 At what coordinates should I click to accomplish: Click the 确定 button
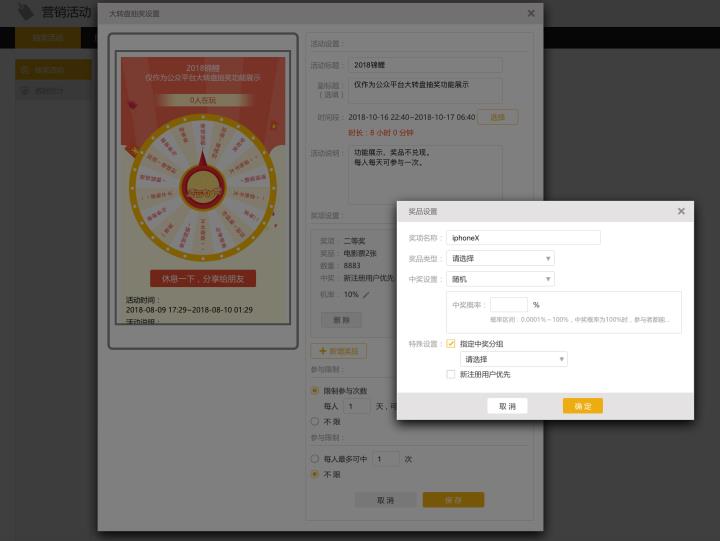tap(582, 406)
